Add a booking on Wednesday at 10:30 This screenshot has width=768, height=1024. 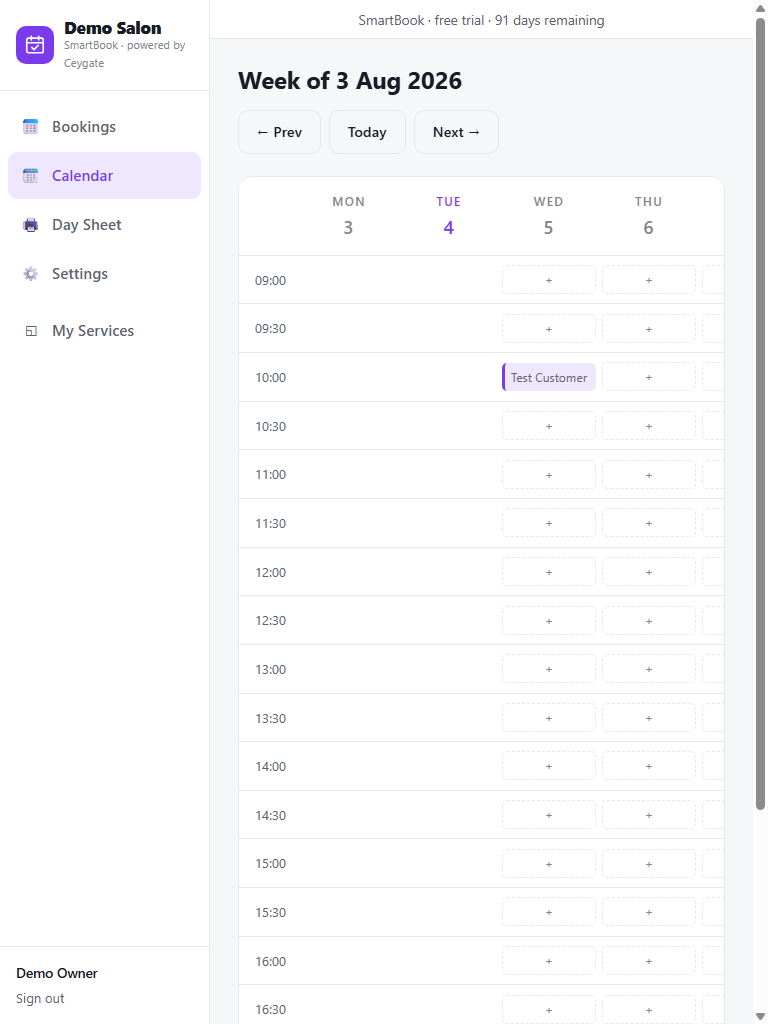point(549,426)
